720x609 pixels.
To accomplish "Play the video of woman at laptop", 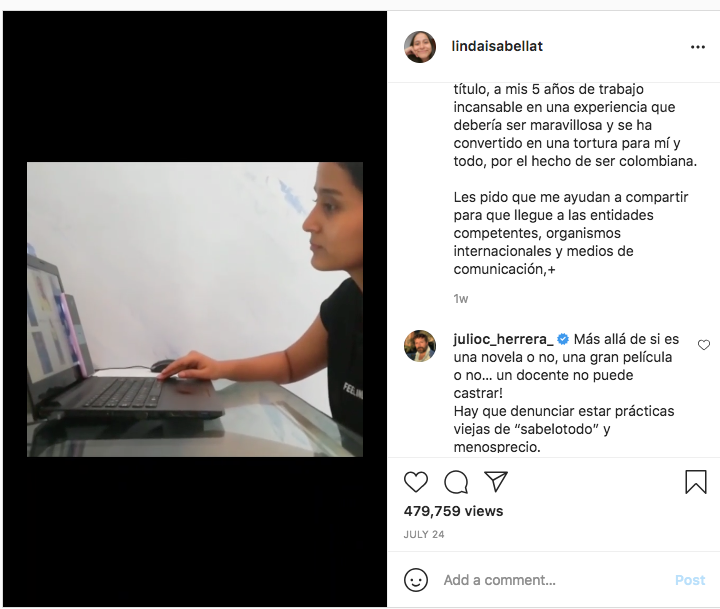I will (195, 309).
